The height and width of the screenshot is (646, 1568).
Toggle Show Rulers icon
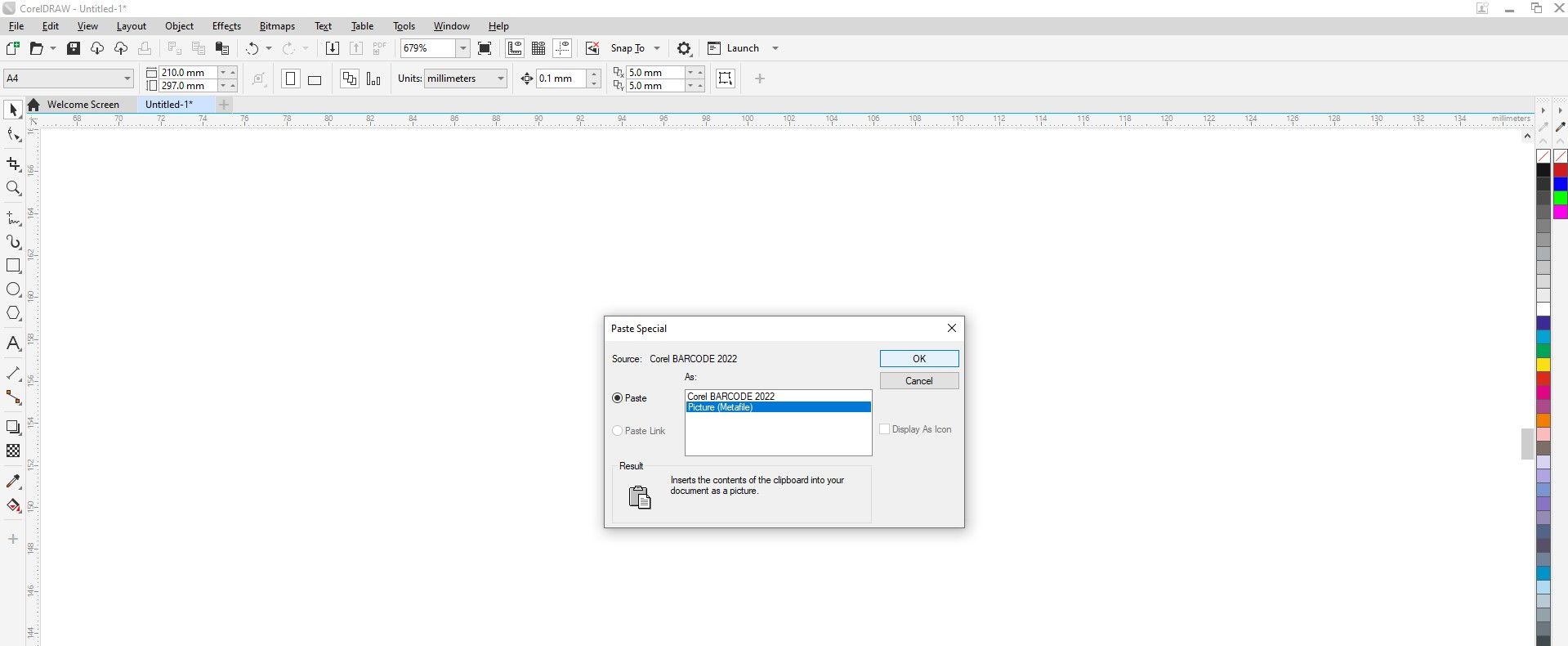pyautogui.click(x=515, y=48)
